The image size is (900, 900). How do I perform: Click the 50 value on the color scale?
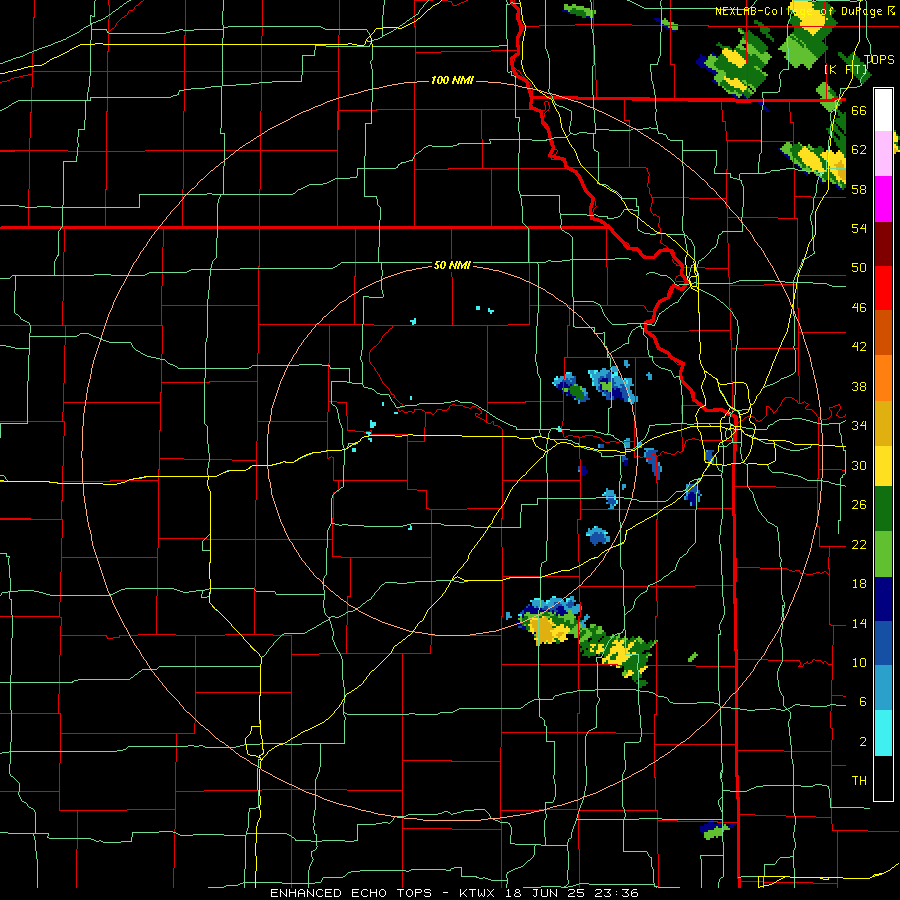(x=859, y=268)
